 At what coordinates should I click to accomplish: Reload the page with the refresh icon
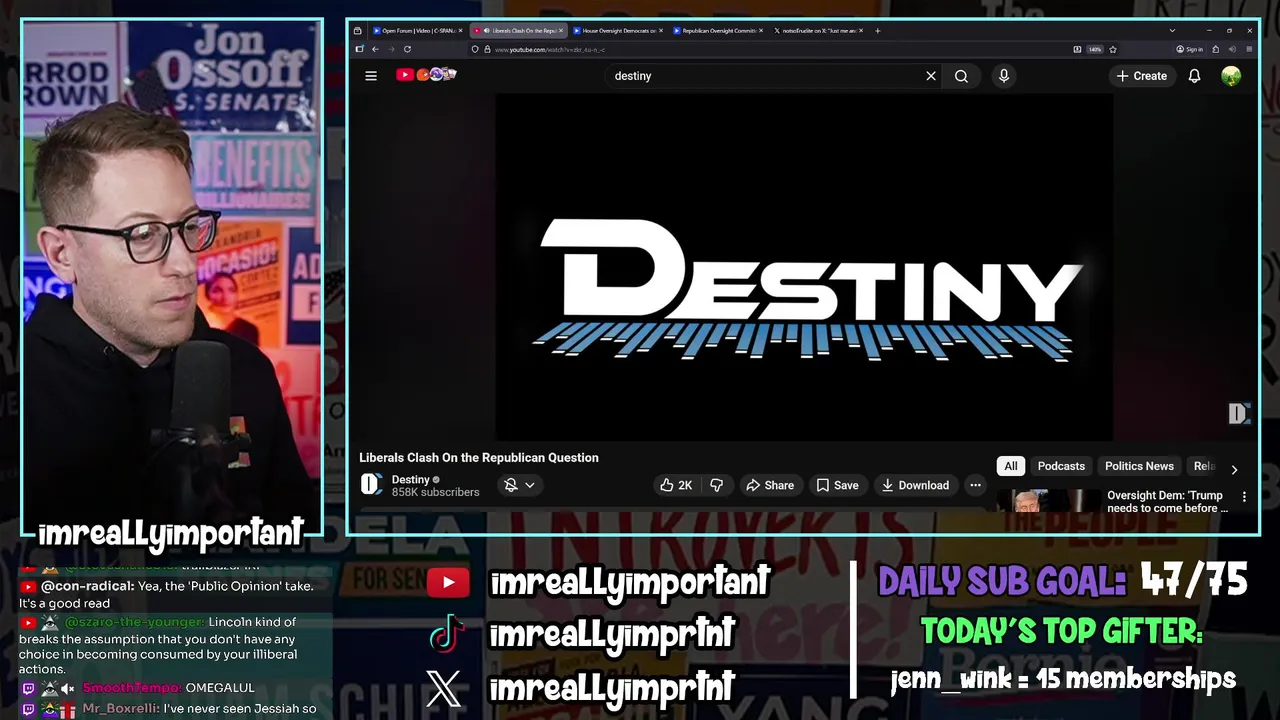(407, 49)
